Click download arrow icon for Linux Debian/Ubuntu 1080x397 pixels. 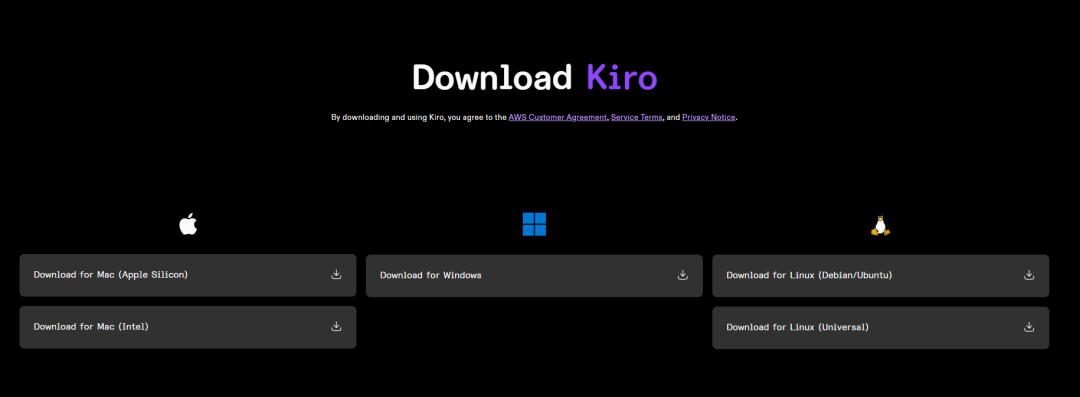(1029, 275)
